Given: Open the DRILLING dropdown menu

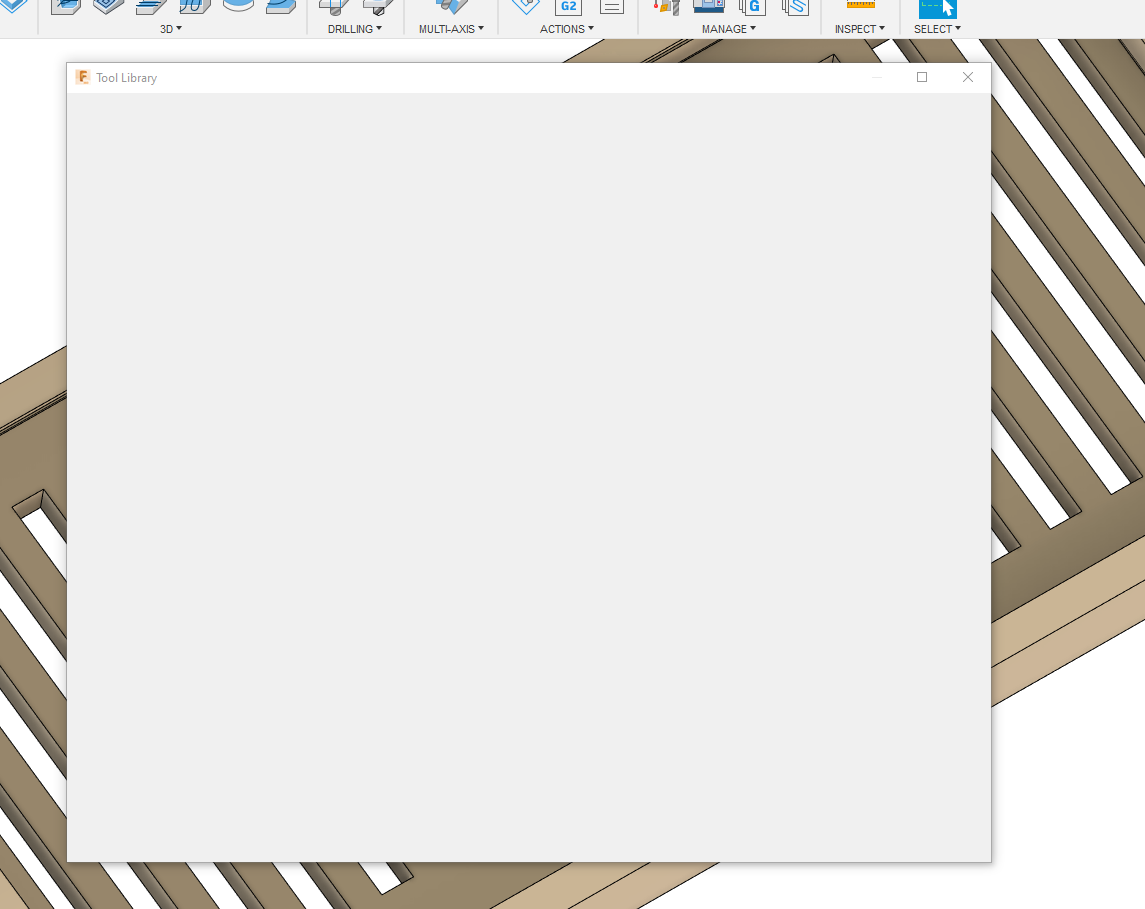Looking at the screenshot, I should coord(354,29).
